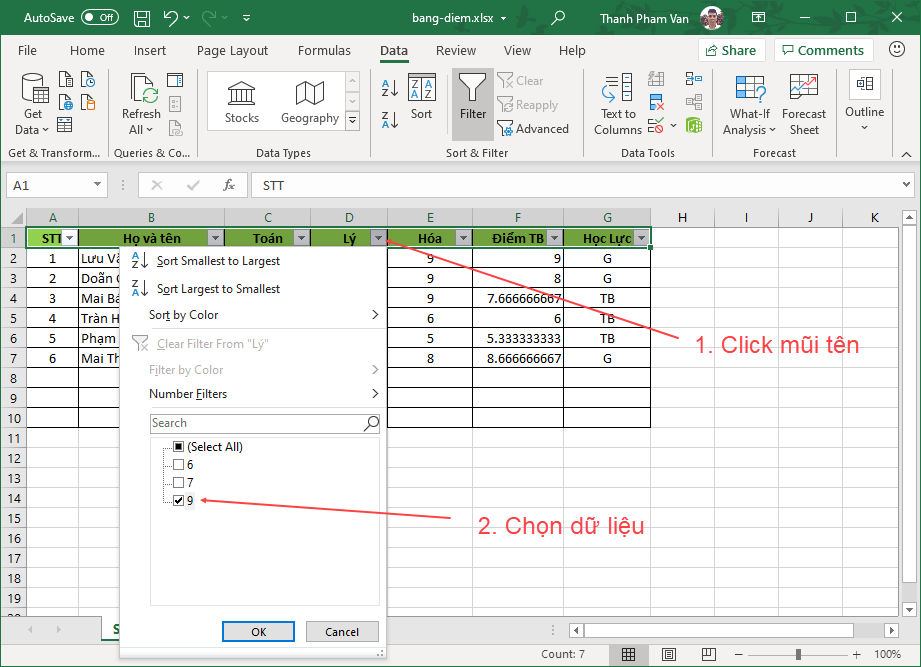Viewport: 921px width, 667px height.
Task: Click the Ribbon Display Options icon
Action: (758, 18)
